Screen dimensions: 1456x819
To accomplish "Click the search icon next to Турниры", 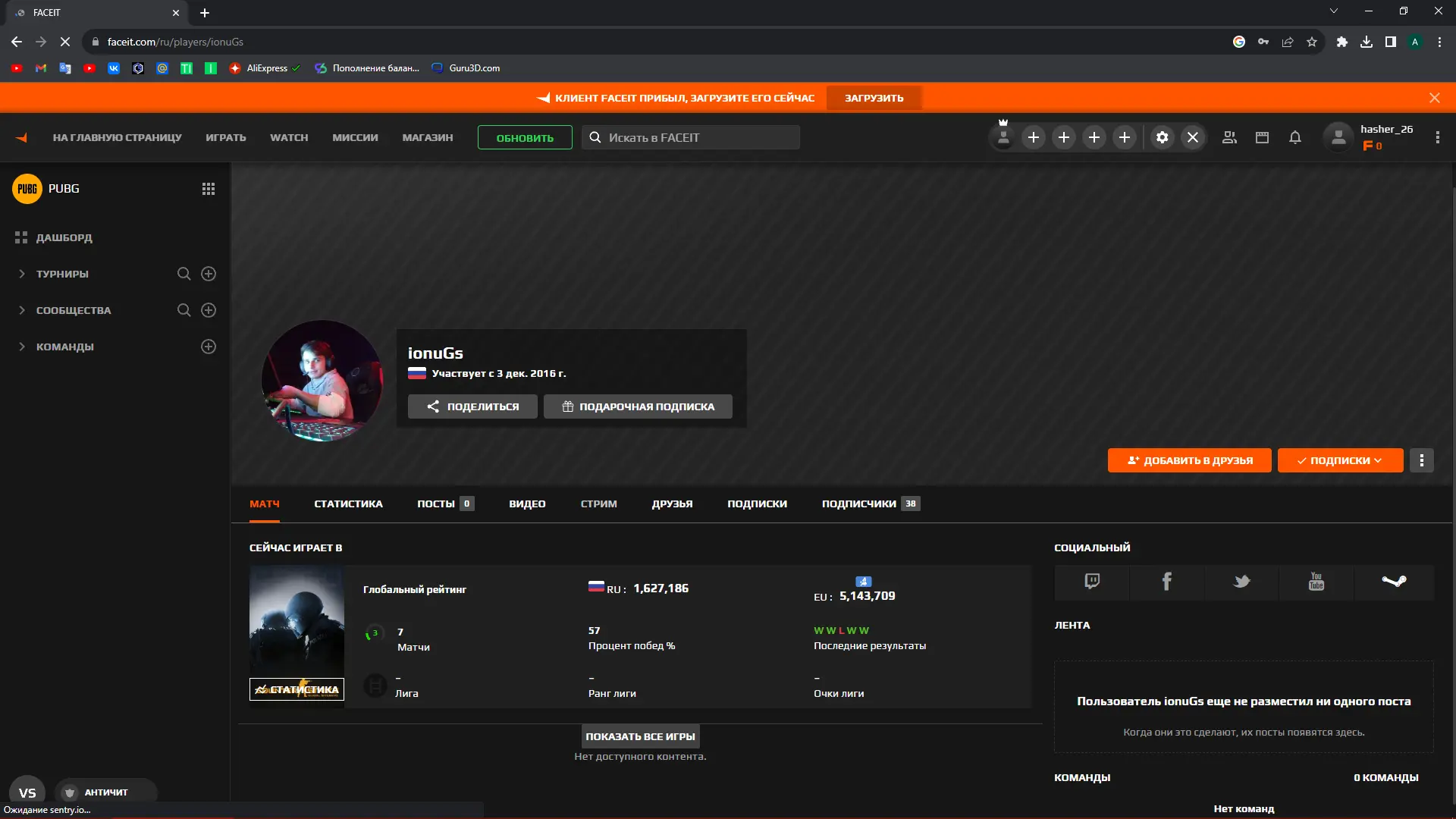I will tap(184, 274).
